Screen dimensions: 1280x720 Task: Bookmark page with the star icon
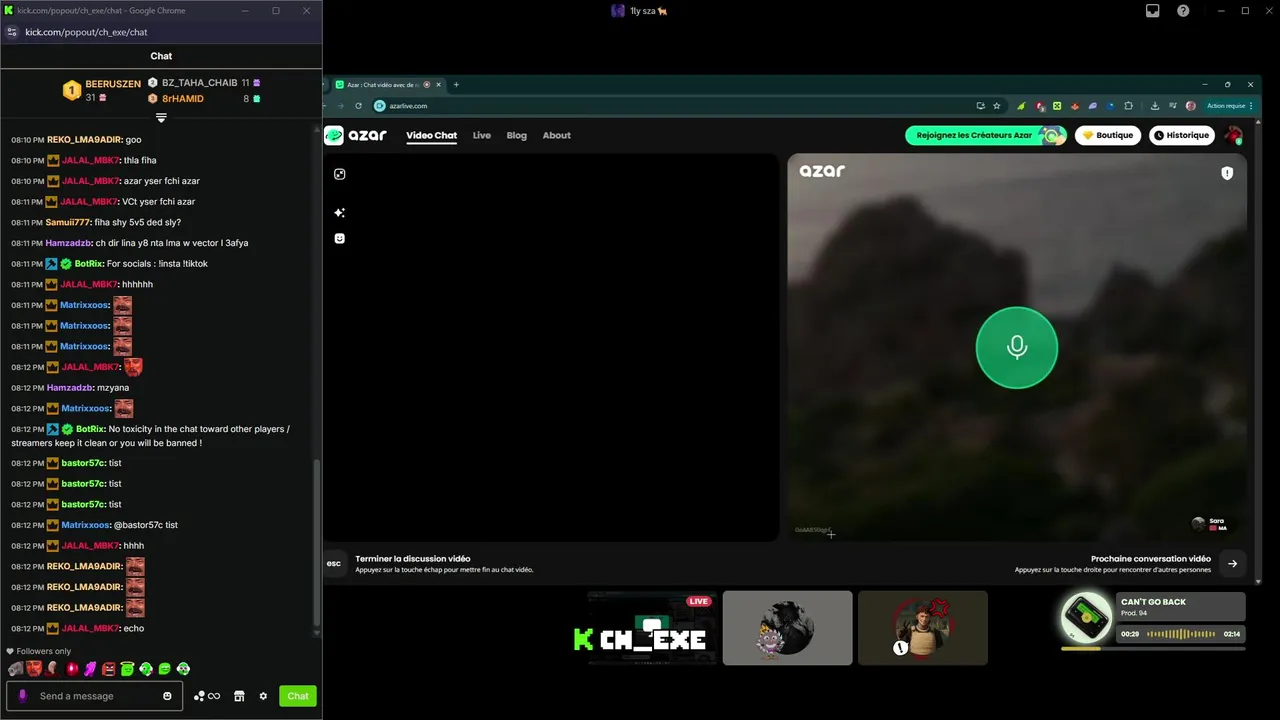(996, 105)
